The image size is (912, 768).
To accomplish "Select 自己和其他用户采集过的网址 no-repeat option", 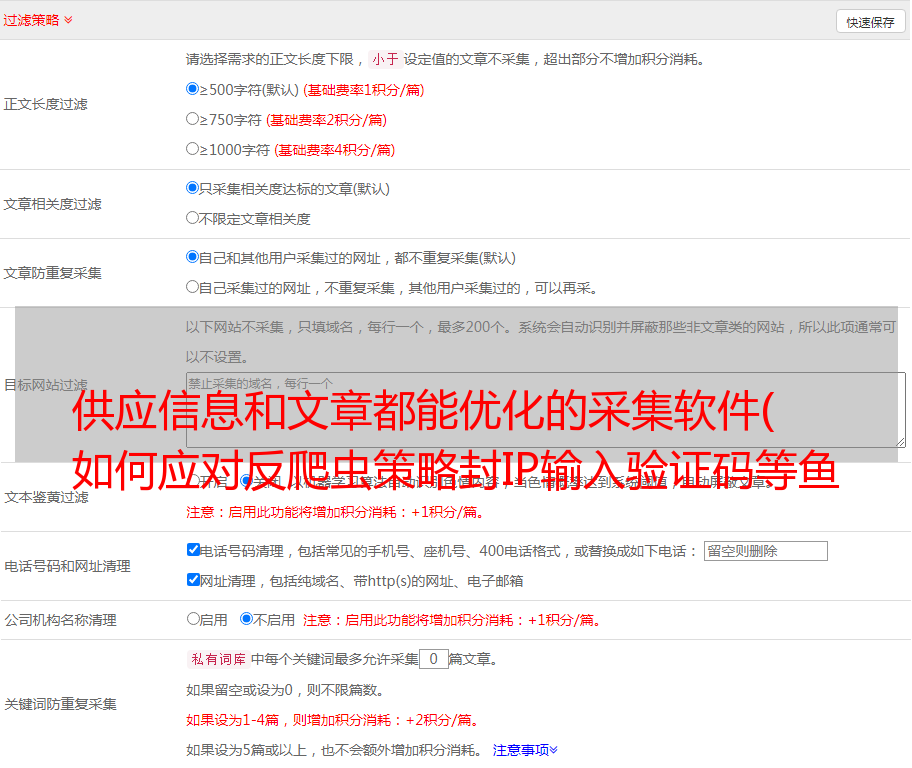I will (193, 257).
